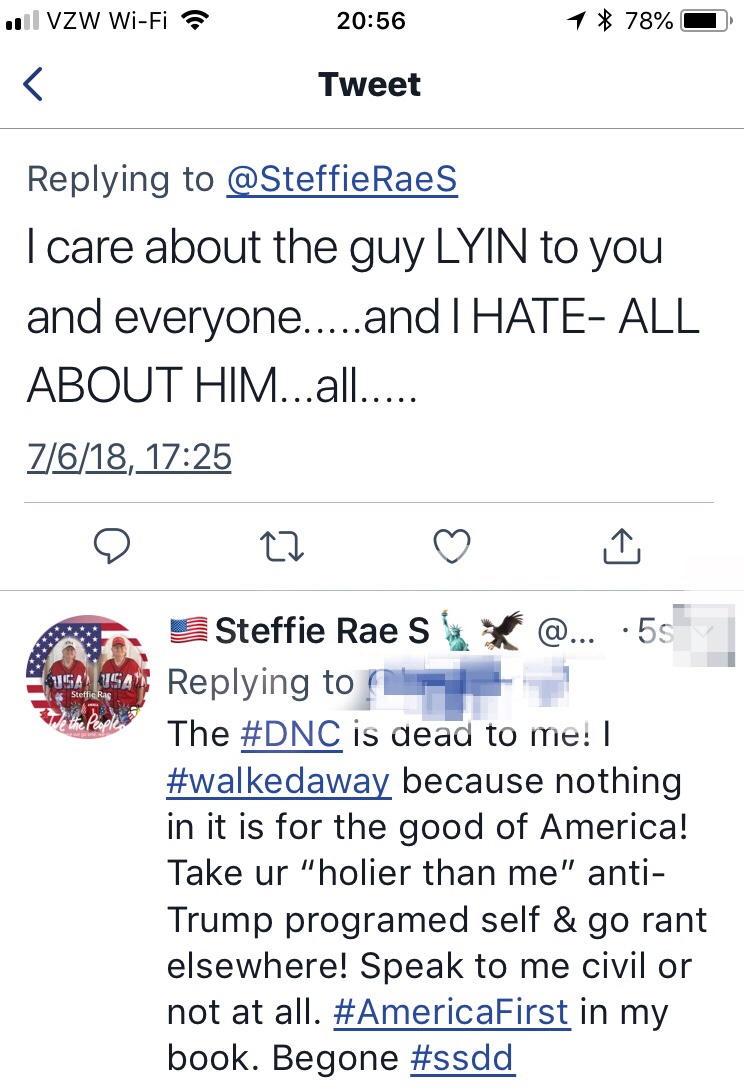Tap the Tweet header title
Screen dimensions: 744x1091
click(x=370, y=84)
